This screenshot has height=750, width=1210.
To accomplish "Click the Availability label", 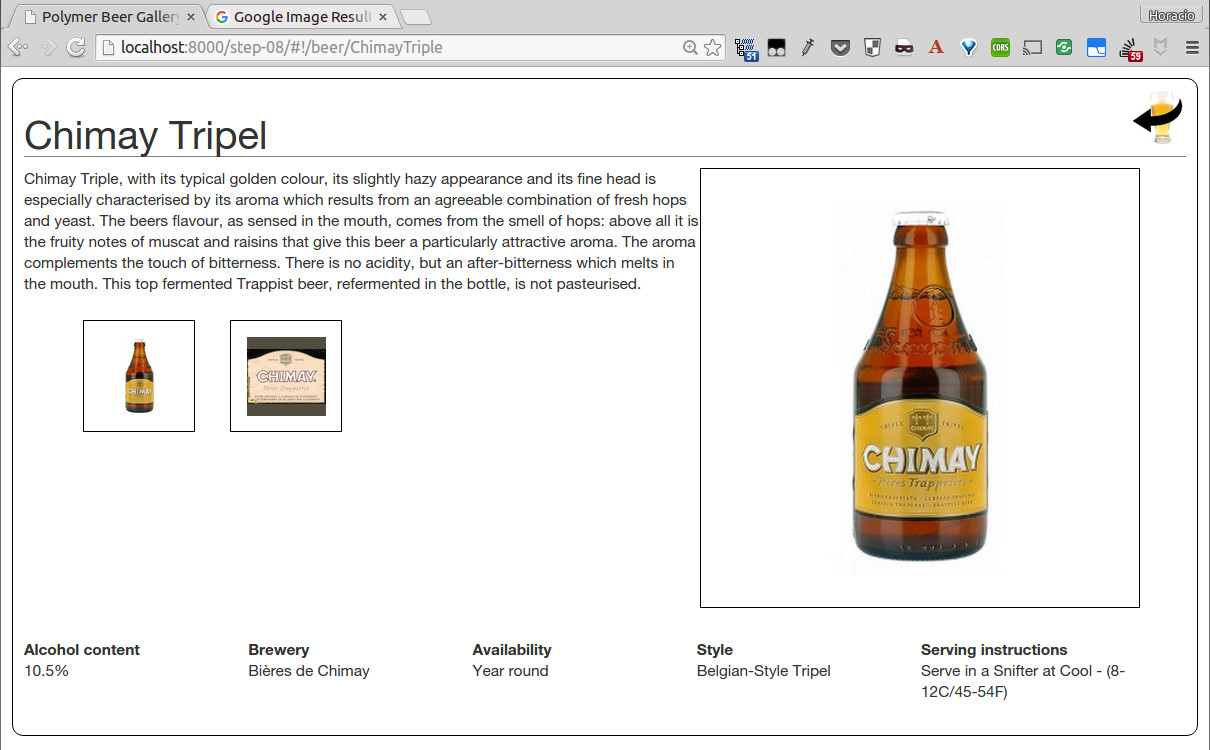I will click(x=512, y=650).
